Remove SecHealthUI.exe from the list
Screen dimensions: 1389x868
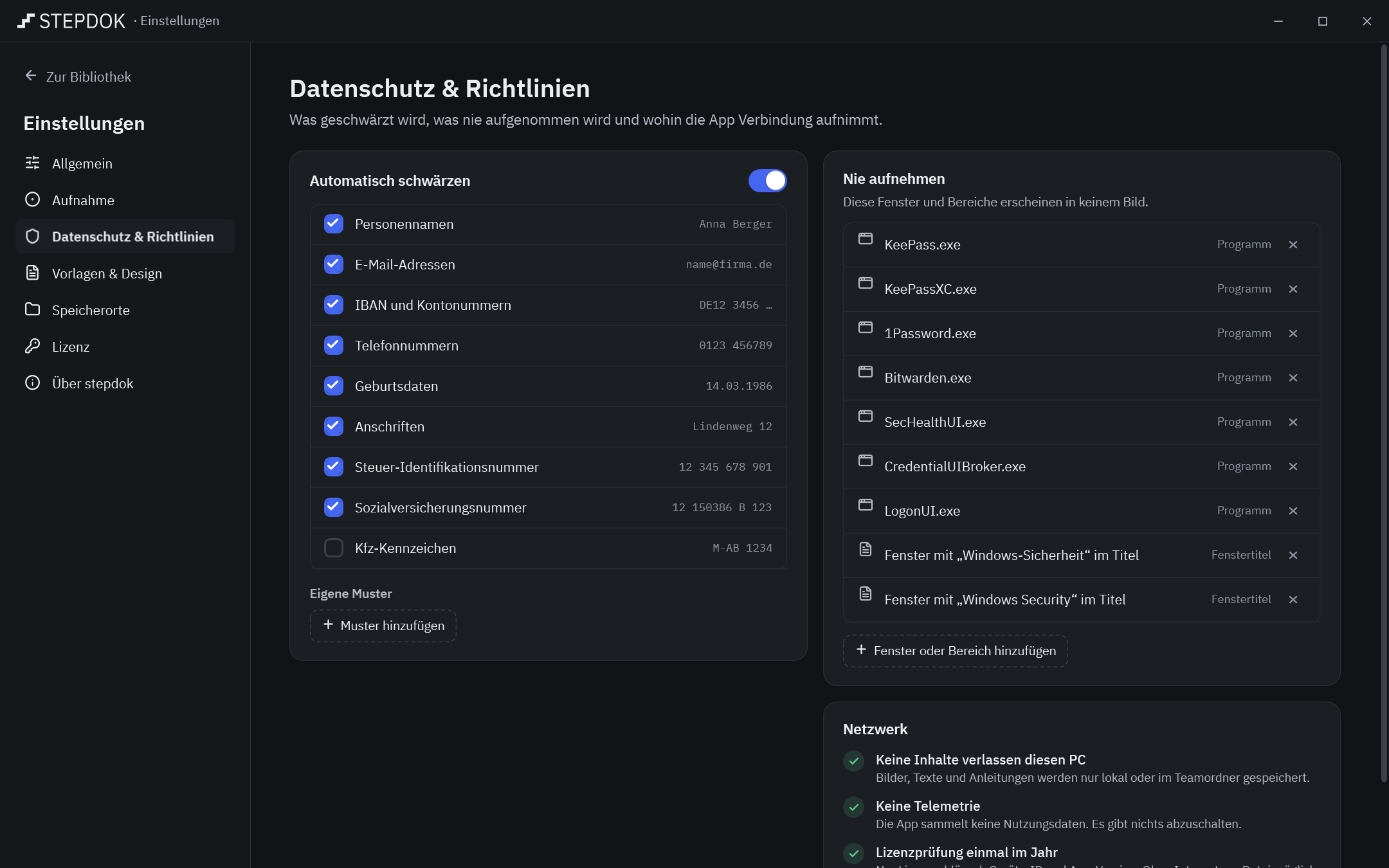pos(1293,422)
